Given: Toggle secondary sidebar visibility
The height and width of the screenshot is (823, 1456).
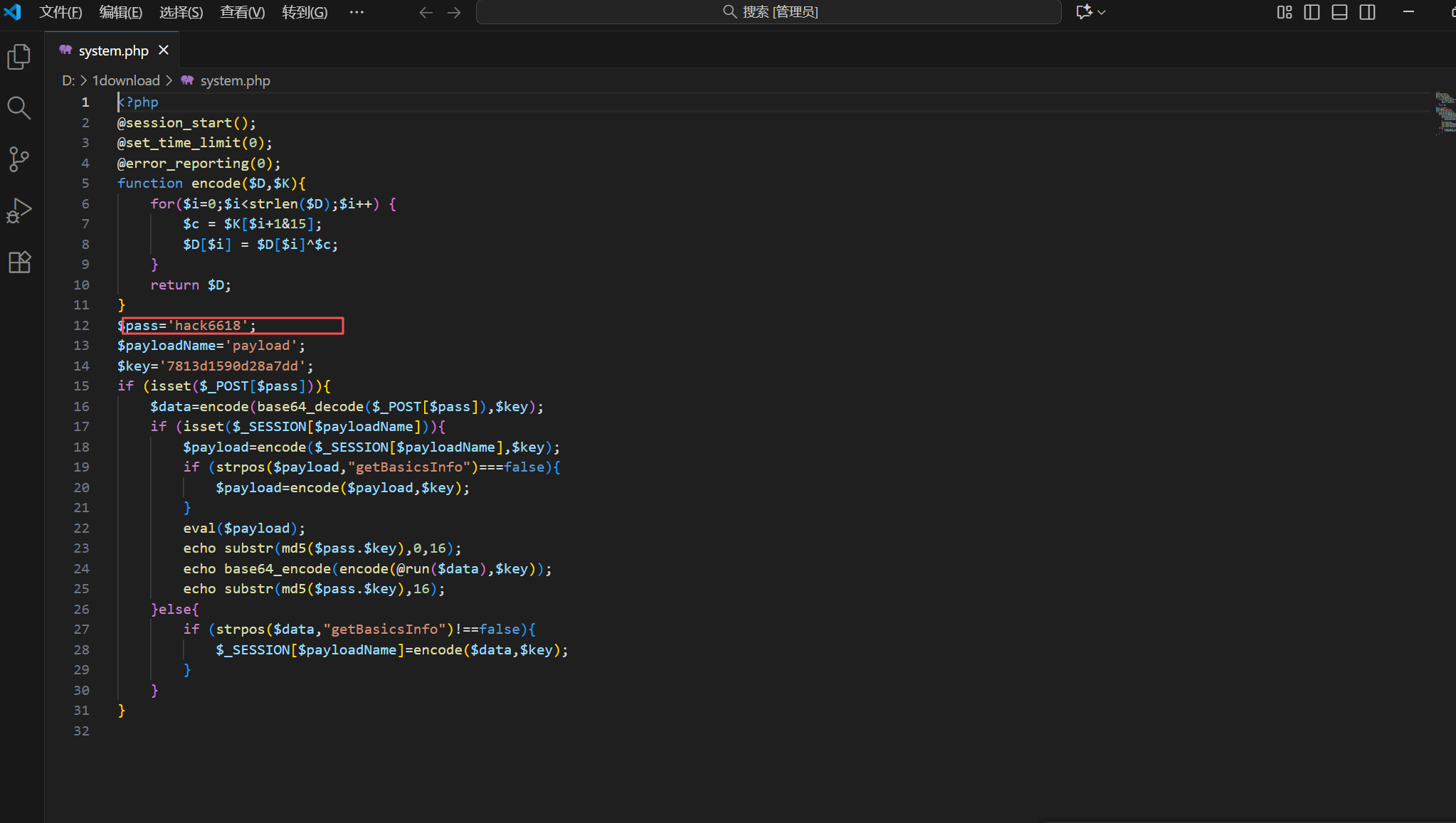Looking at the screenshot, I should point(1367,12).
